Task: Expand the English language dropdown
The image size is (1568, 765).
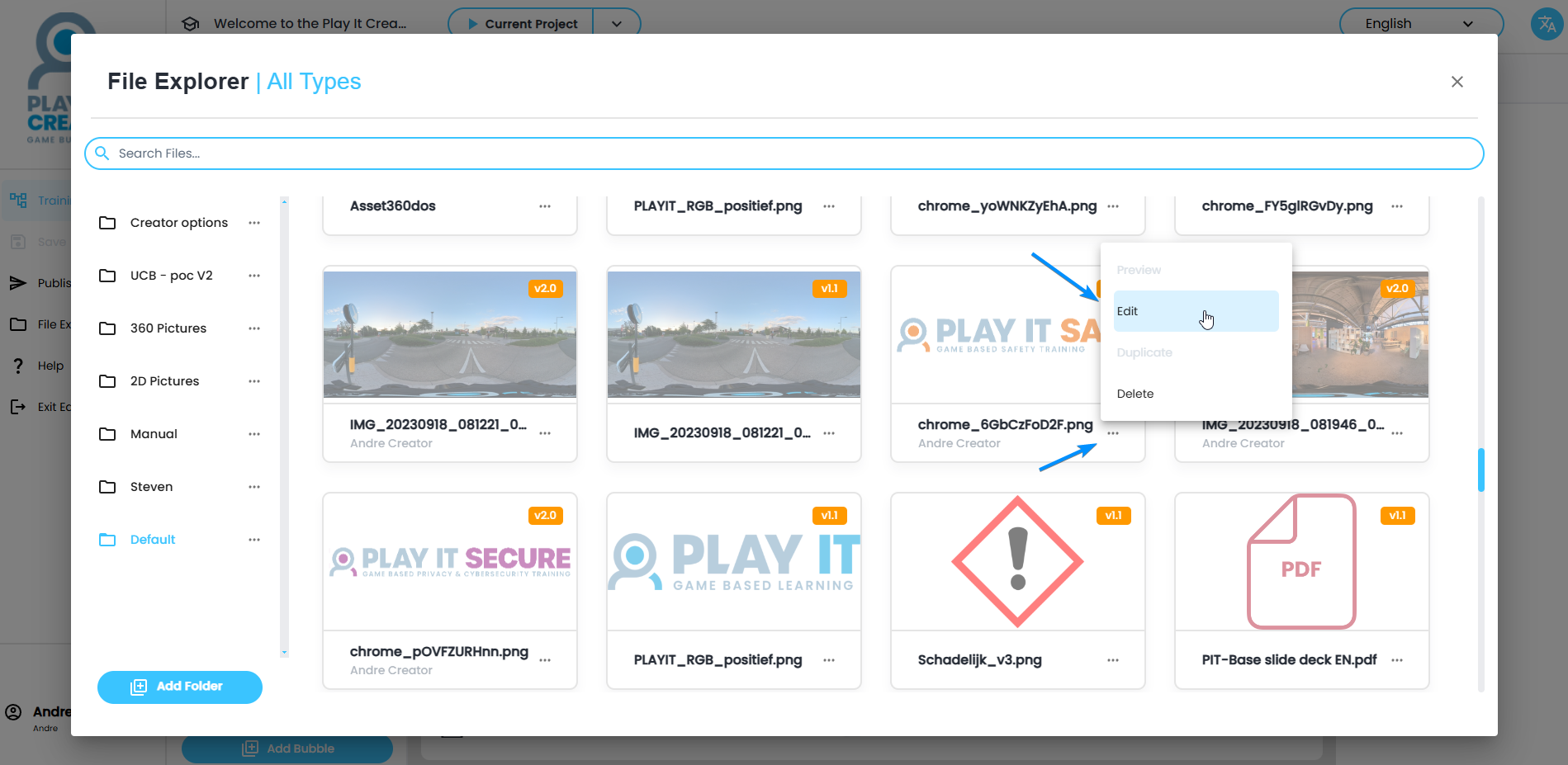Action: pos(1420,24)
